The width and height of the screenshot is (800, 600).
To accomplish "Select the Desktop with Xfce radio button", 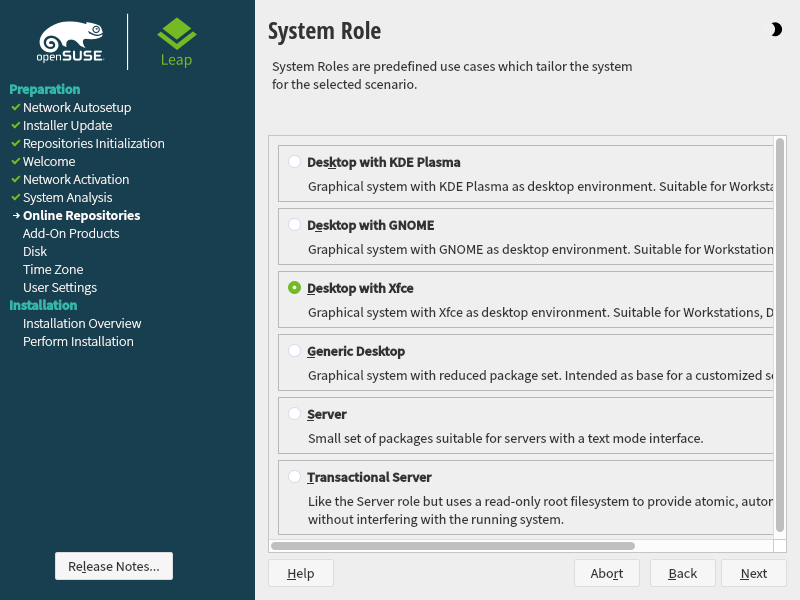I will pos(294,287).
